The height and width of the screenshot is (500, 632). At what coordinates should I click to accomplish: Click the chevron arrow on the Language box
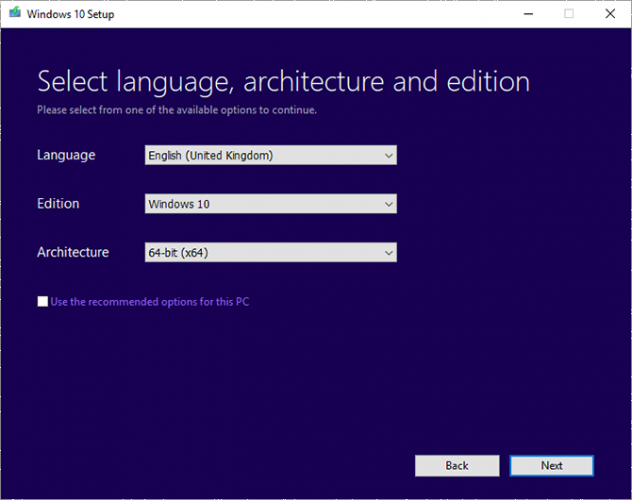tap(389, 155)
